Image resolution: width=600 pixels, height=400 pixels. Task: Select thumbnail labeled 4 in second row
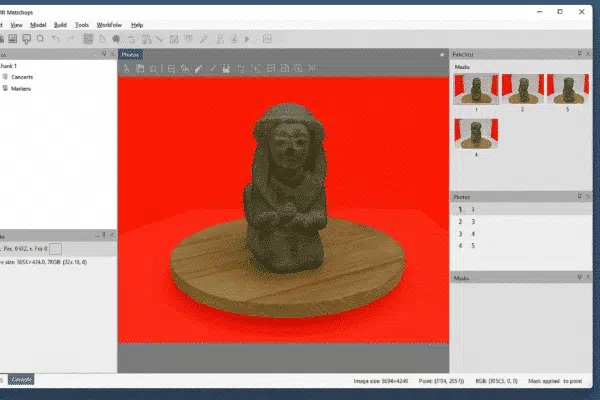475,136
